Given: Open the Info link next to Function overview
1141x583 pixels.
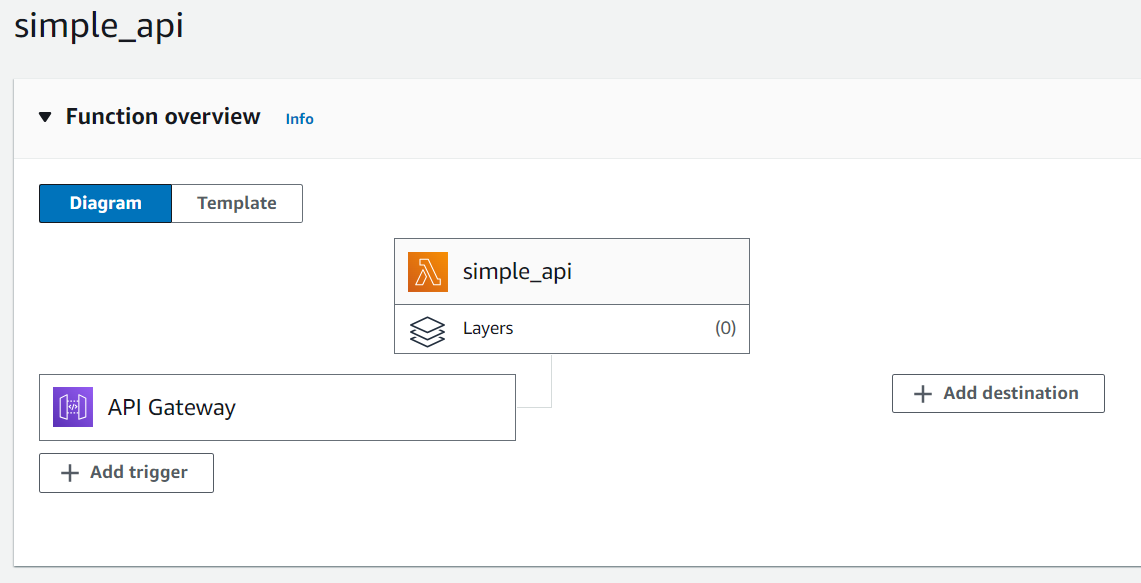Looking at the screenshot, I should click(x=299, y=119).
